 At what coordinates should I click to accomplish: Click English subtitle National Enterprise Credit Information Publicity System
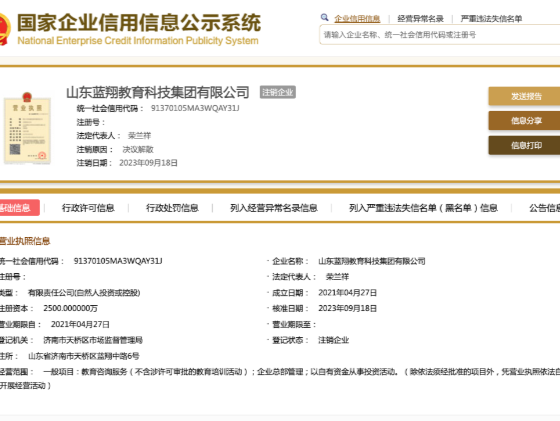pos(138,41)
